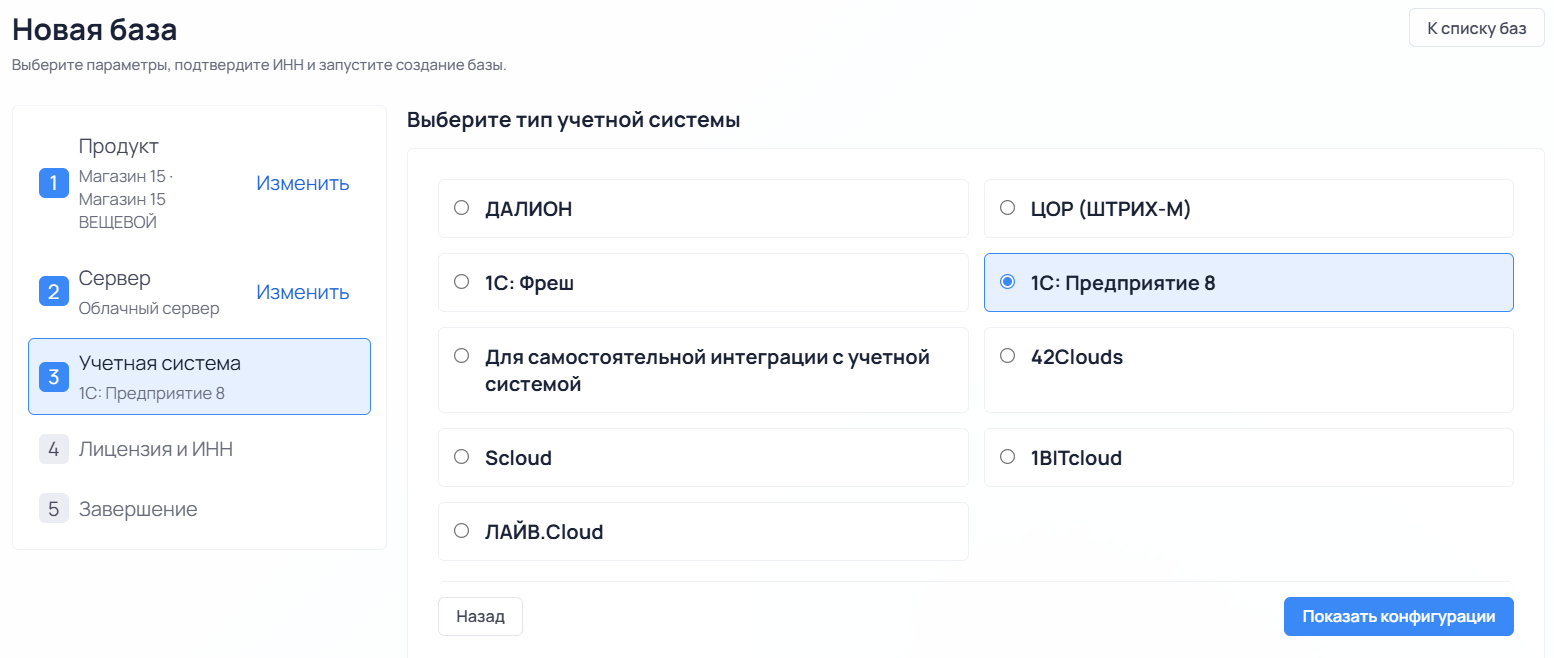Open step 4 Лицензия и ИНН
Screen dimensions: 1554x658
(200, 449)
